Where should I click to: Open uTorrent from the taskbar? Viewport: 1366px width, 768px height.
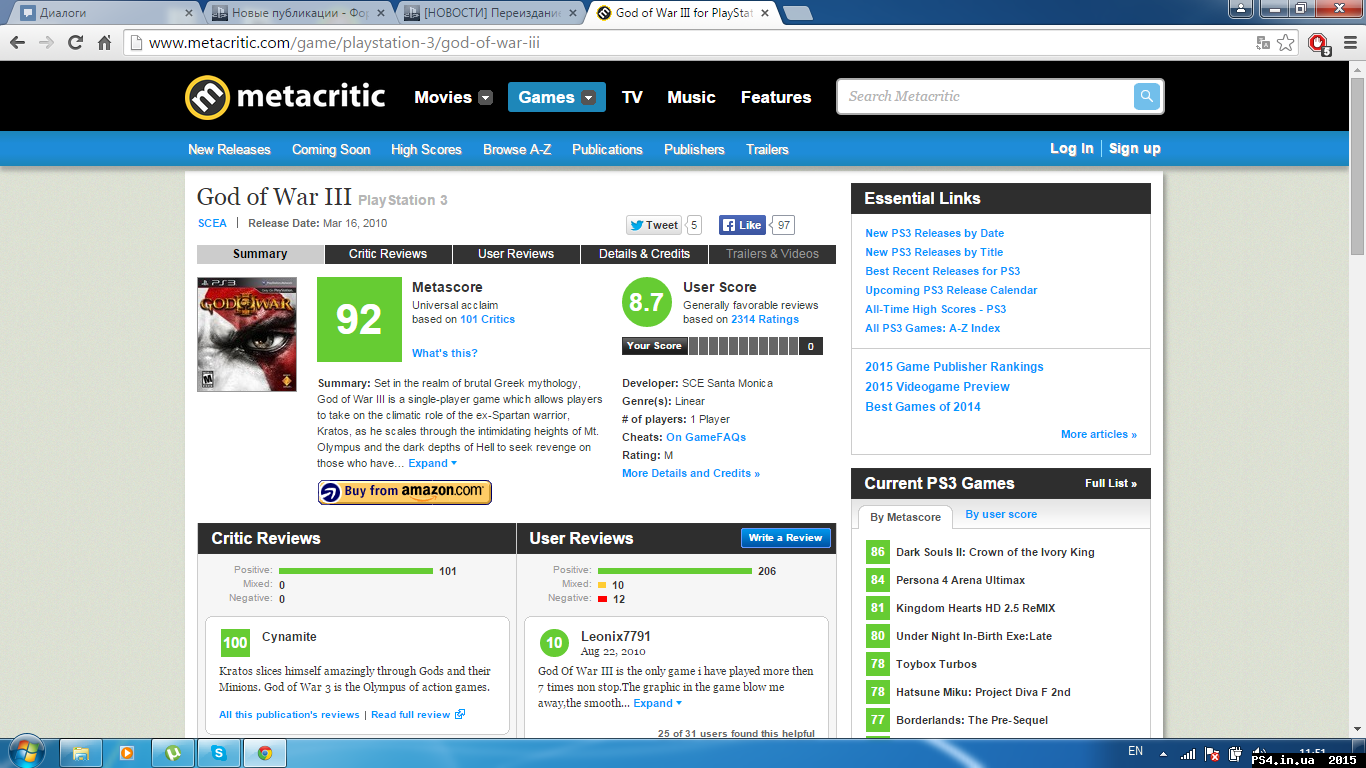(173, 753)
